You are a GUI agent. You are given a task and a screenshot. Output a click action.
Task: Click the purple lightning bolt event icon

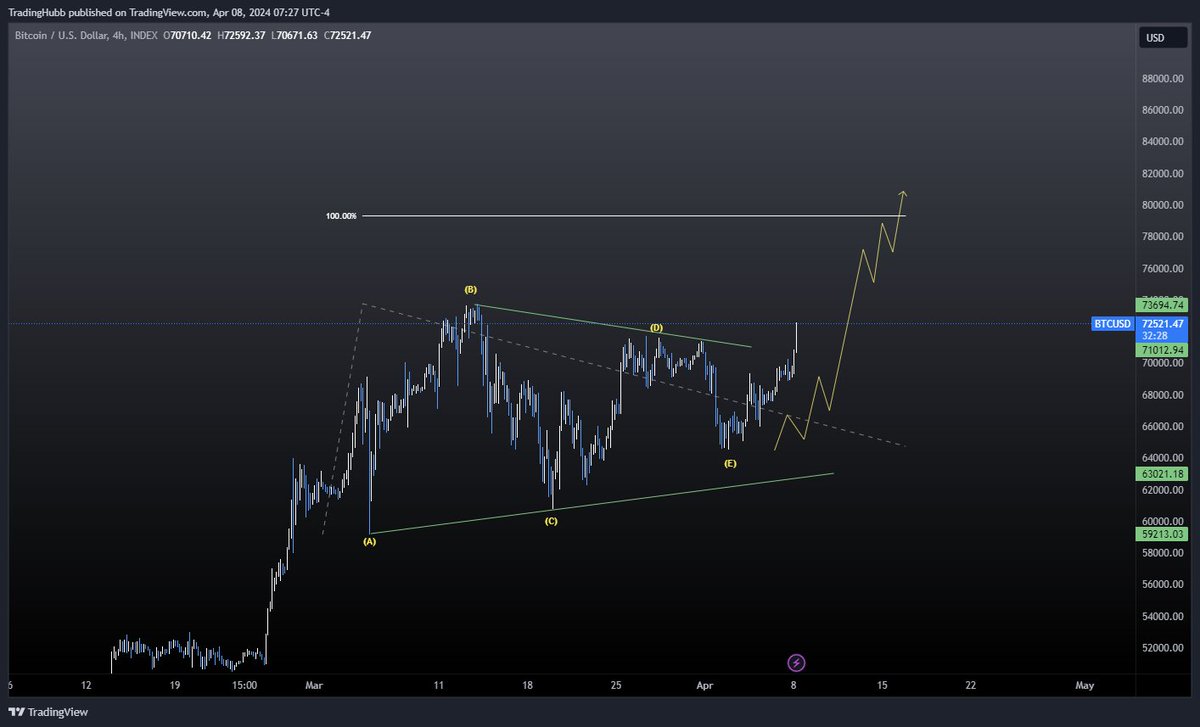(x=796, y=662)
